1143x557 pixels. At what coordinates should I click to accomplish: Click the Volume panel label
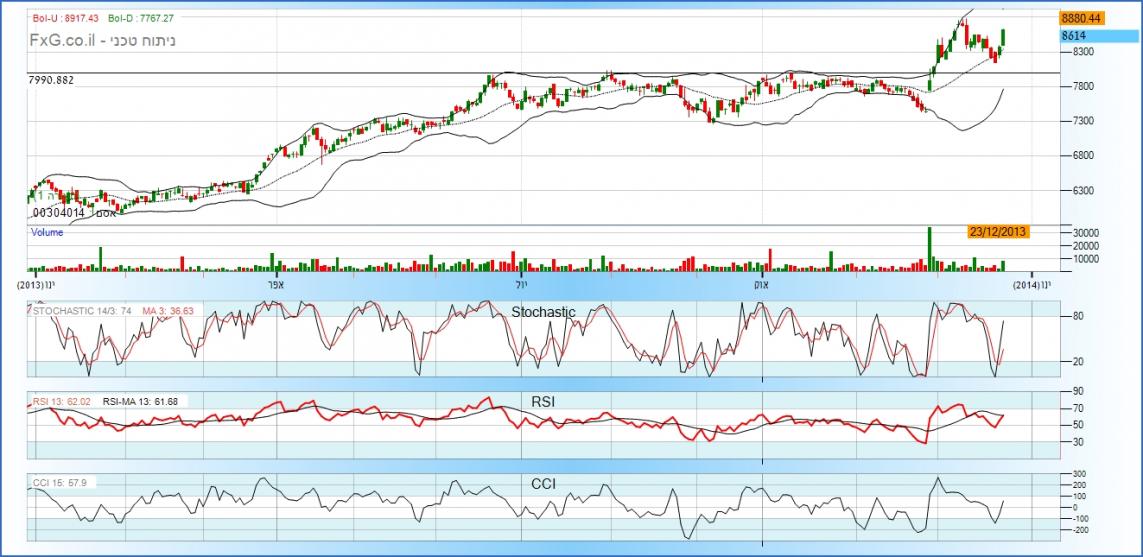pos(47,233)
